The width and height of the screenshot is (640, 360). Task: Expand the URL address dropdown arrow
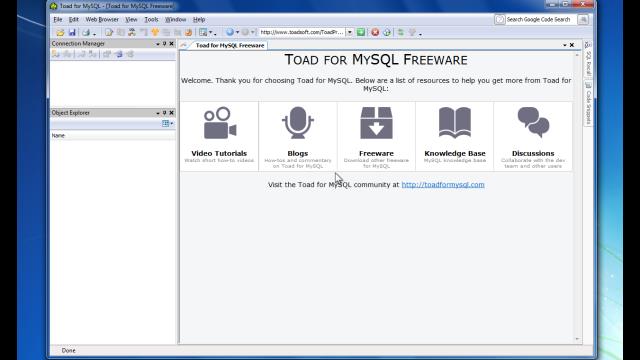tap(350, 32)
